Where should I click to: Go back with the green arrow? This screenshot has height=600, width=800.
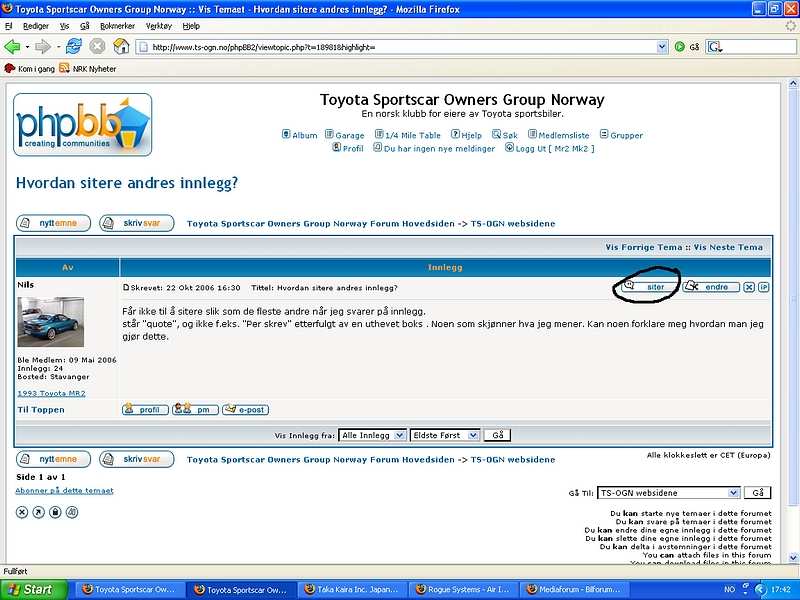click(x=13, y=46)
